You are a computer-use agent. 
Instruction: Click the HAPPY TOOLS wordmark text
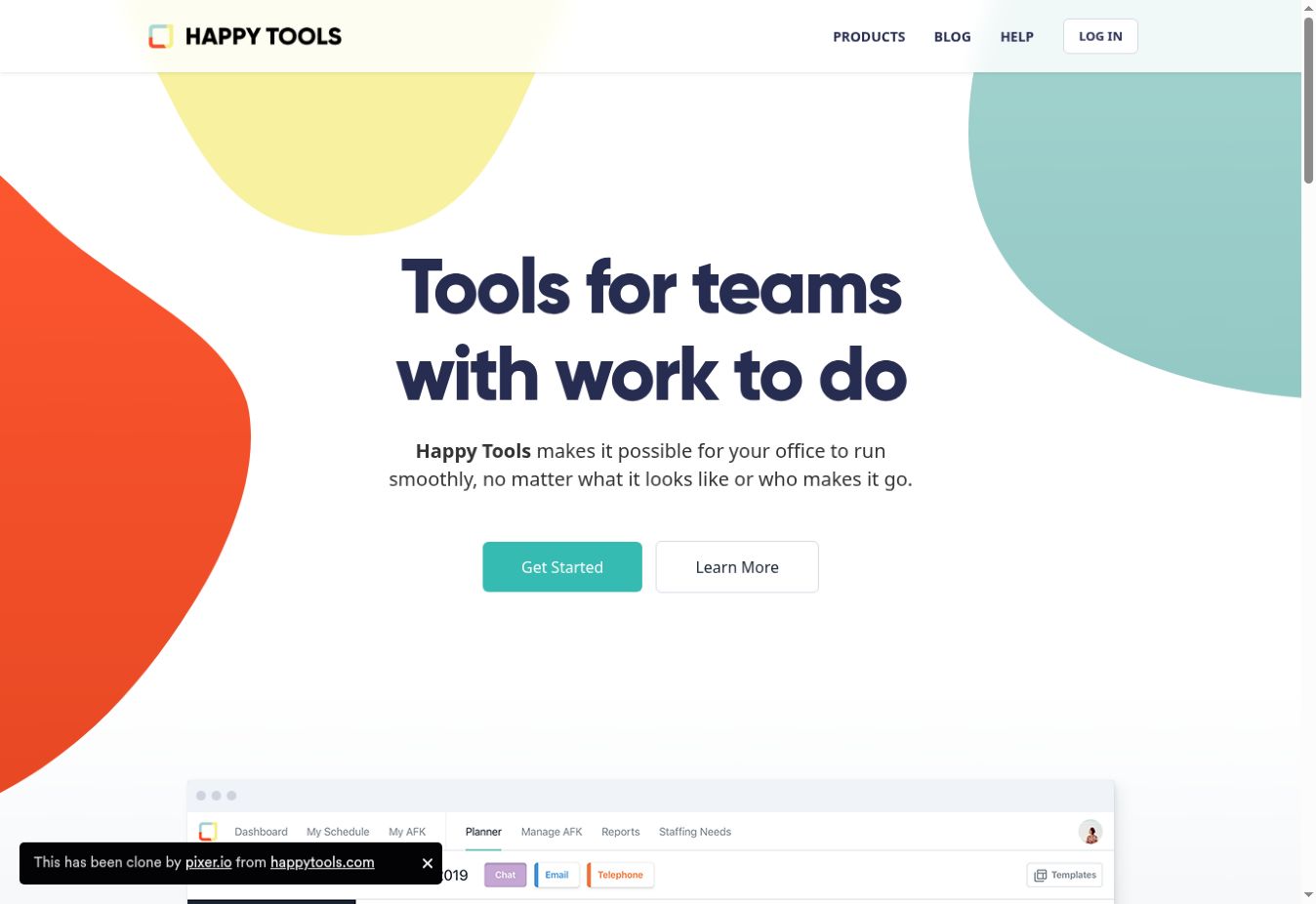(264, 36)
